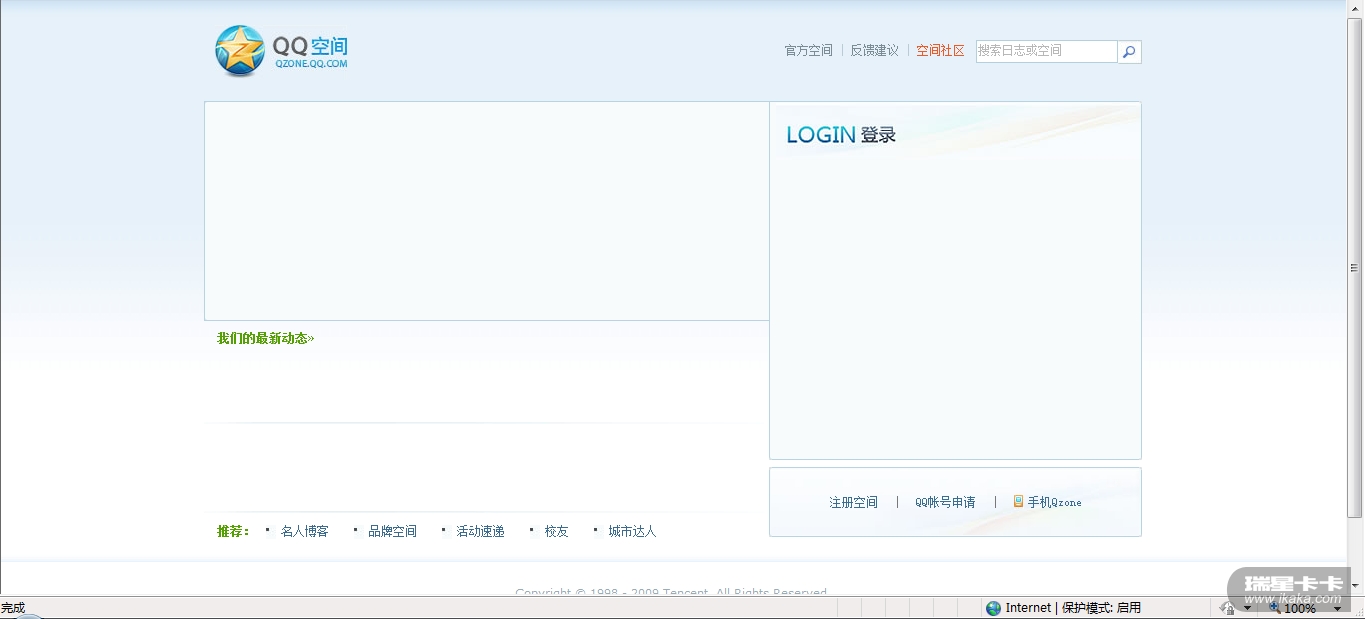Click the vertical scrollbar thumb

click(x=1355, y=268)
